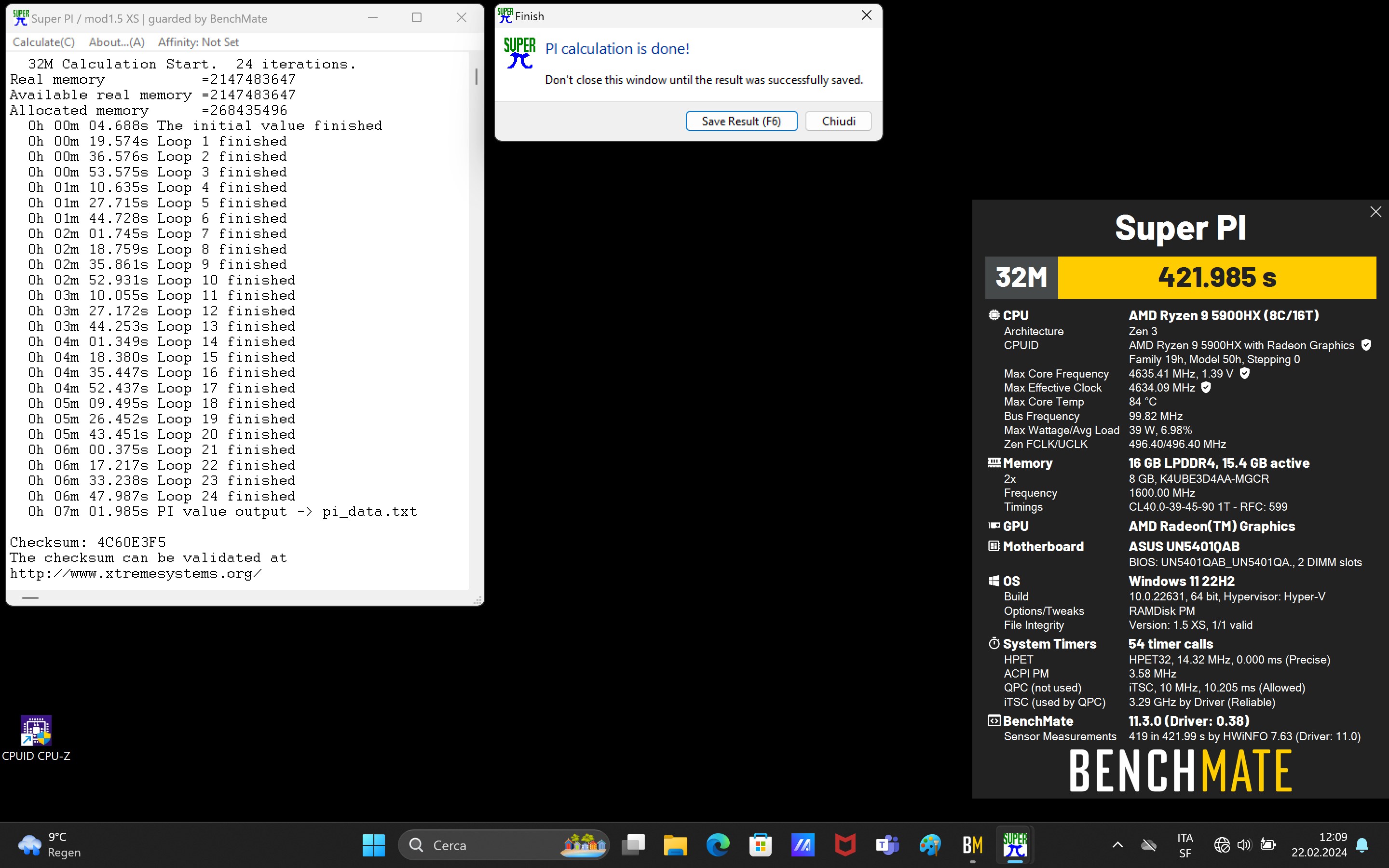
Task: Launch Microsoft Edge from taskbar
Action: pyautogui.click(x=718, y=845)
